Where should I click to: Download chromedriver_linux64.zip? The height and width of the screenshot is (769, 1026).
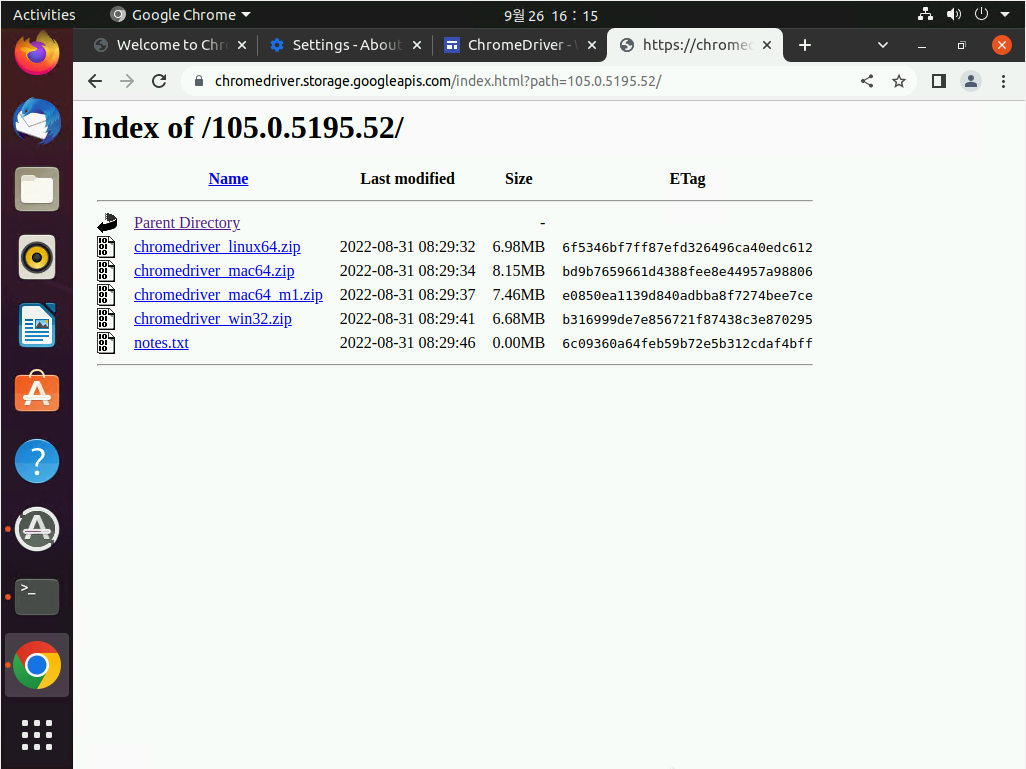coord(217,246)
